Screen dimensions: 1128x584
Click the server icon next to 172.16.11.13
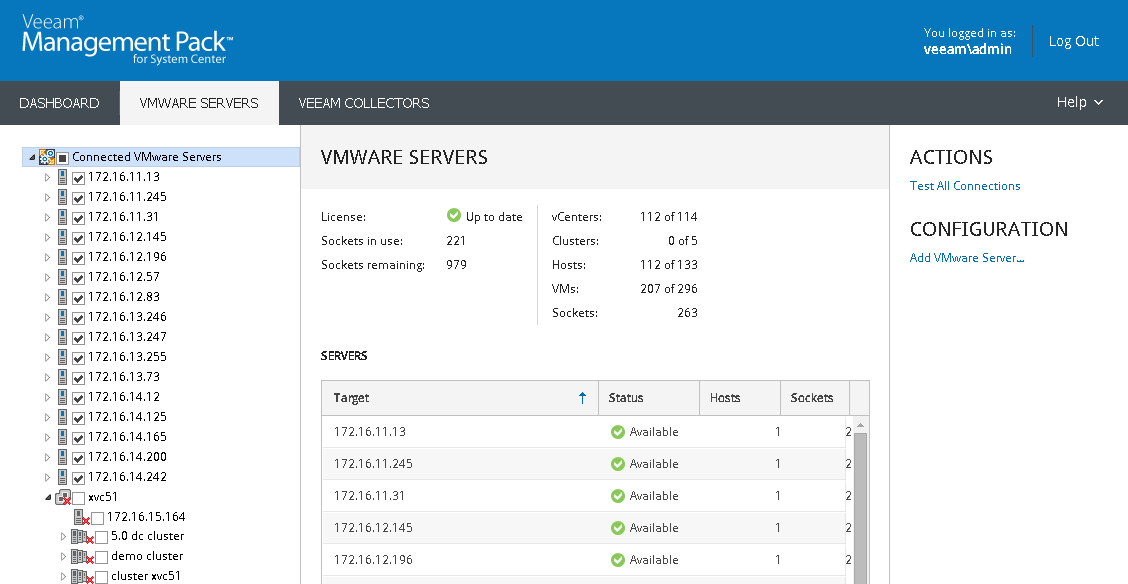[x=62, y=177]
